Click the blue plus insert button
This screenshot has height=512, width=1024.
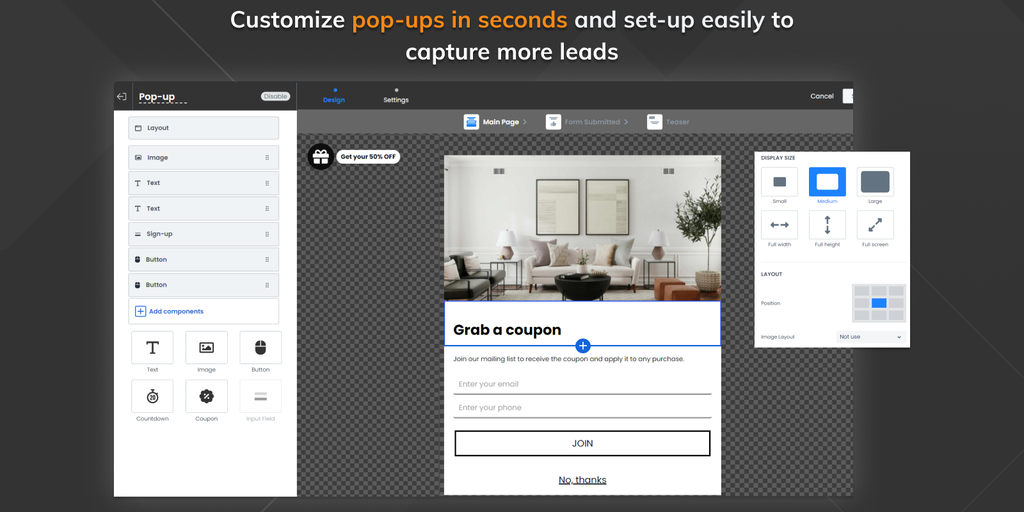pyautogui.click(x=583, y=345)
